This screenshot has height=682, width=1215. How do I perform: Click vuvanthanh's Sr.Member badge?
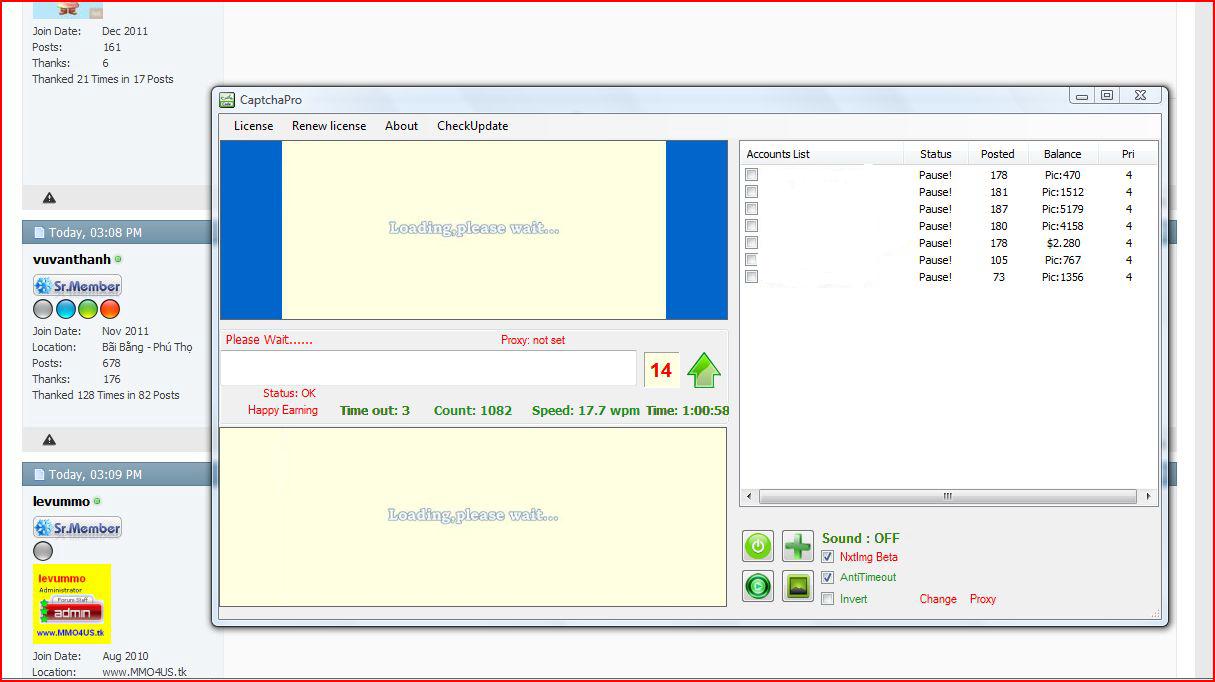[x=77, y=286]
